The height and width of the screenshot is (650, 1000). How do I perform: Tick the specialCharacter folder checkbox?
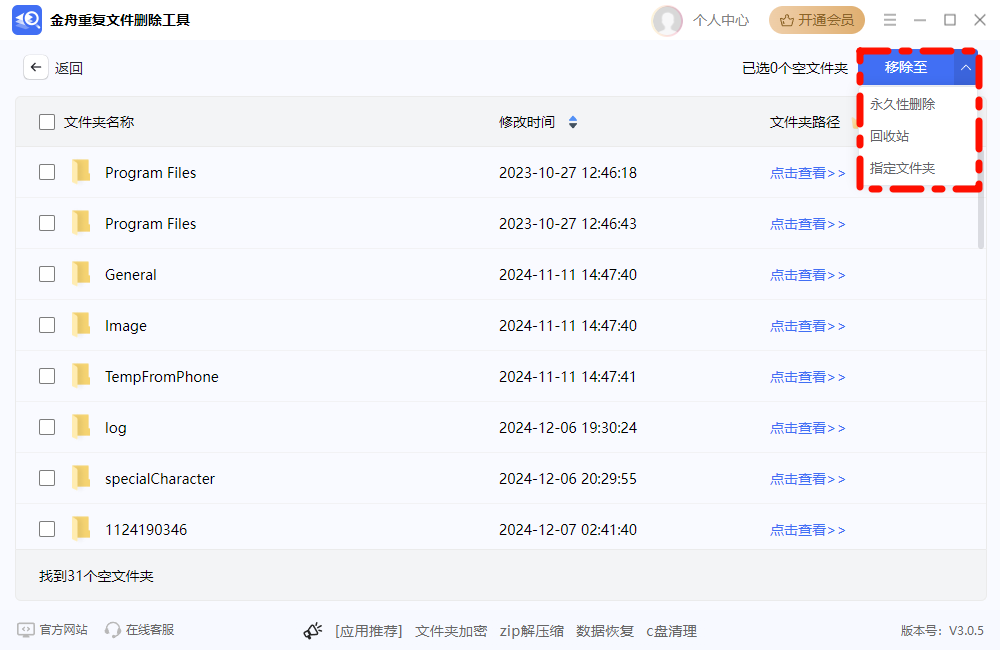pos(47,478)
